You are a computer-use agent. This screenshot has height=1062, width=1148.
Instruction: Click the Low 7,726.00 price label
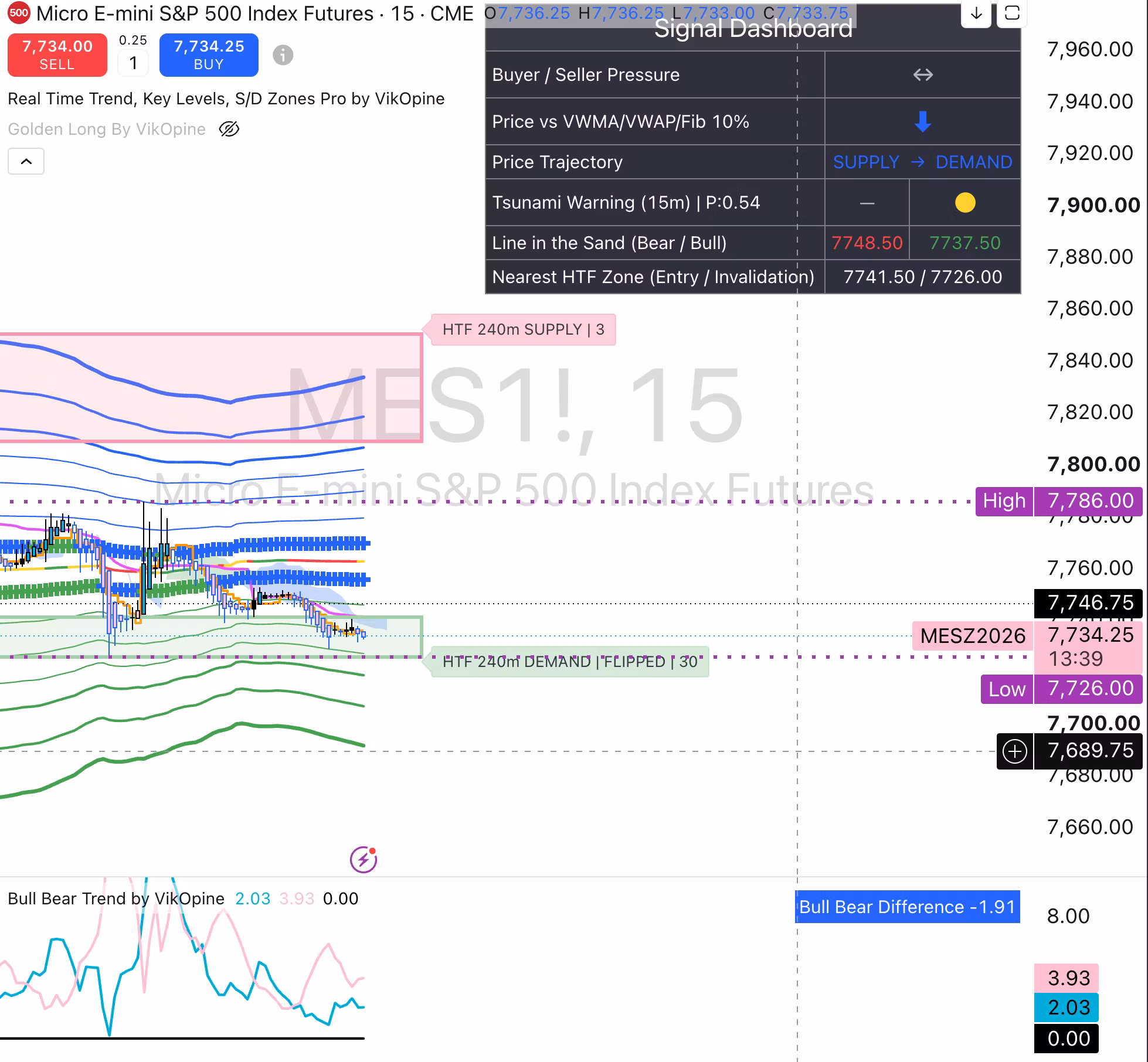(1062, 689)
